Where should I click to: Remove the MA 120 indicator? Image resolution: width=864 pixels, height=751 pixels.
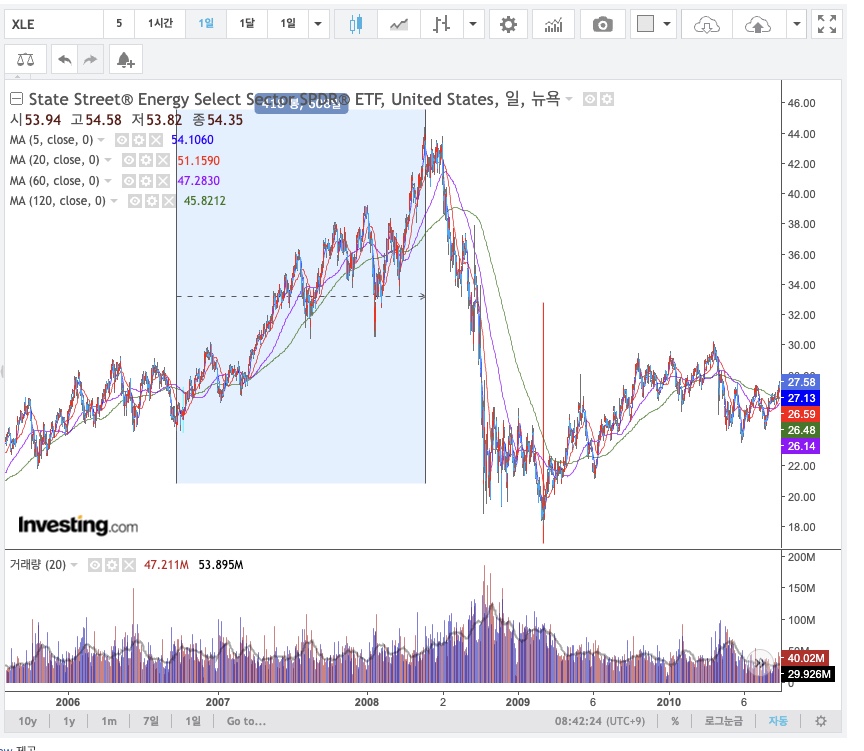point(169,201)
